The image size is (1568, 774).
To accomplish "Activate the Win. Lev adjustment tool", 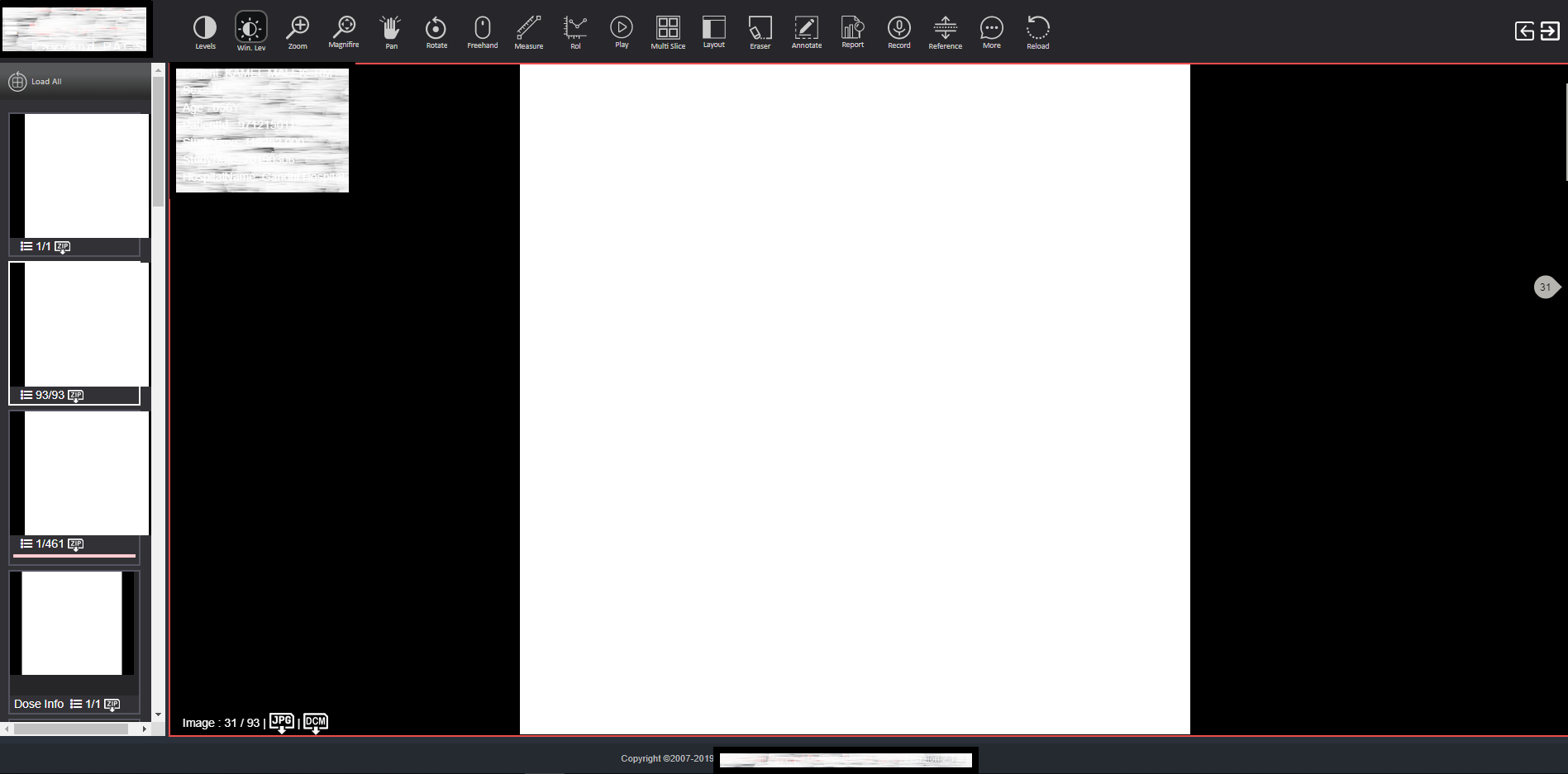I will point(250,30).
